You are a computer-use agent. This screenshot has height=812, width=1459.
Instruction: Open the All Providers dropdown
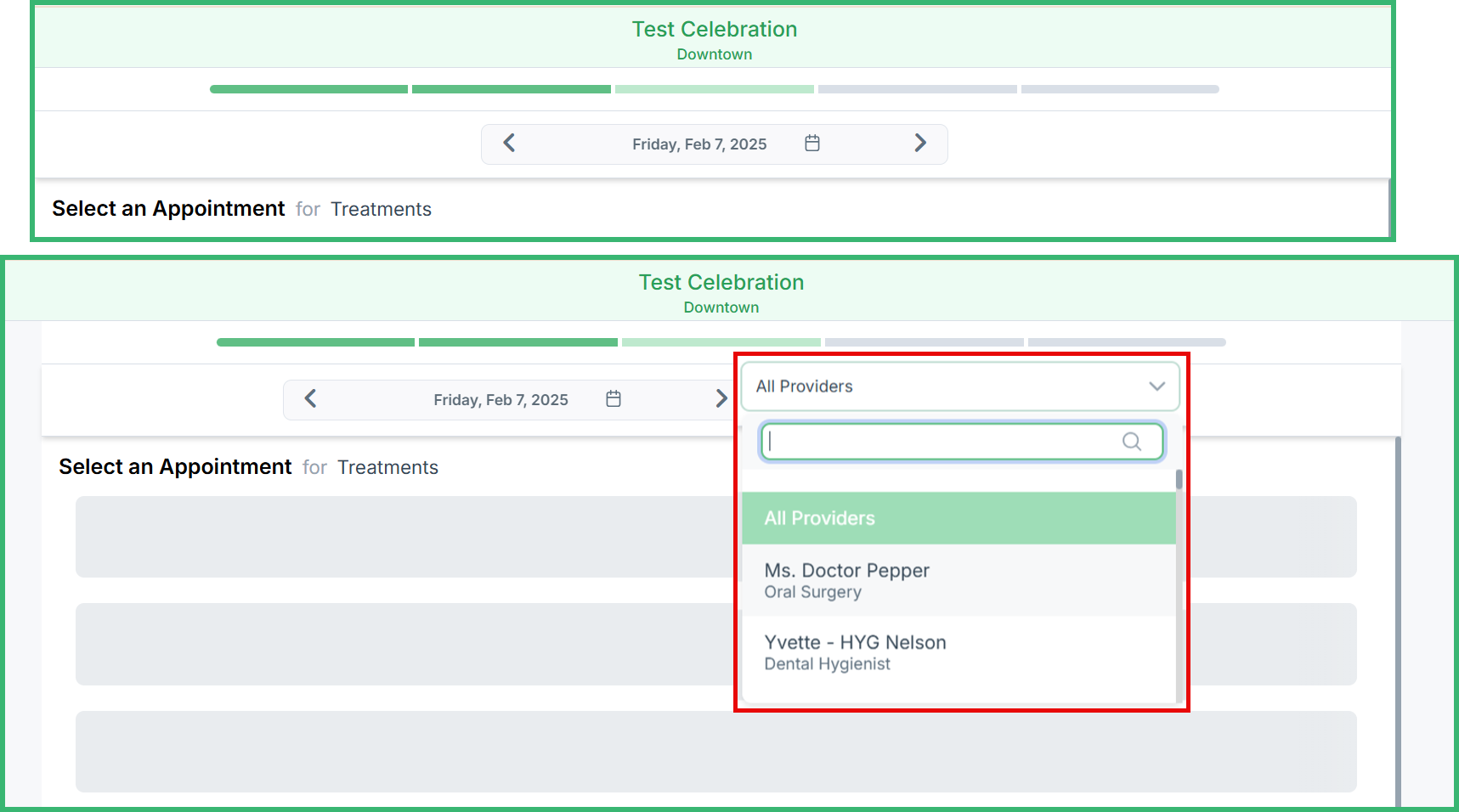[x=960, y=386]
